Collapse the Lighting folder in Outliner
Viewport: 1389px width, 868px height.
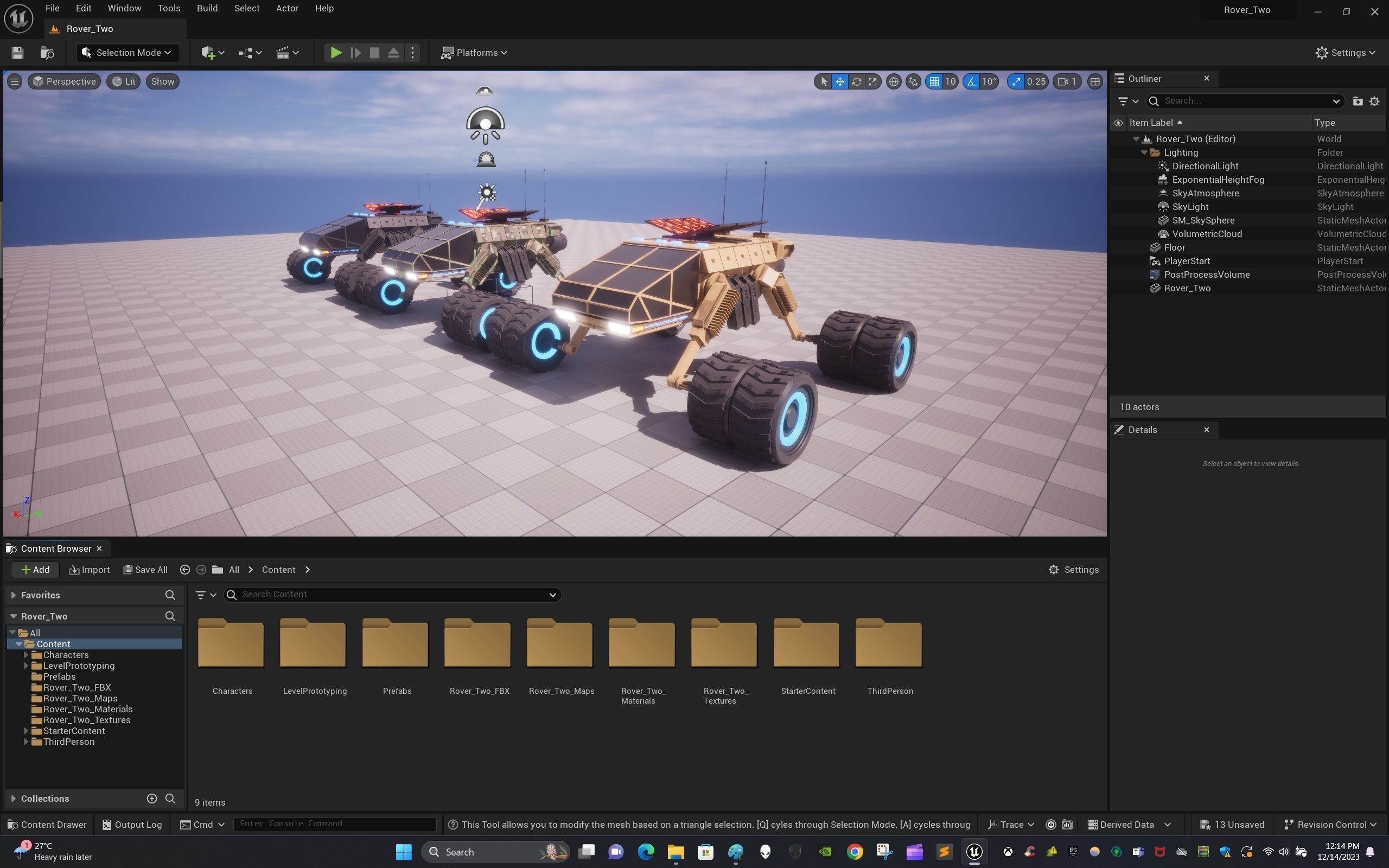coord(1144,152)
